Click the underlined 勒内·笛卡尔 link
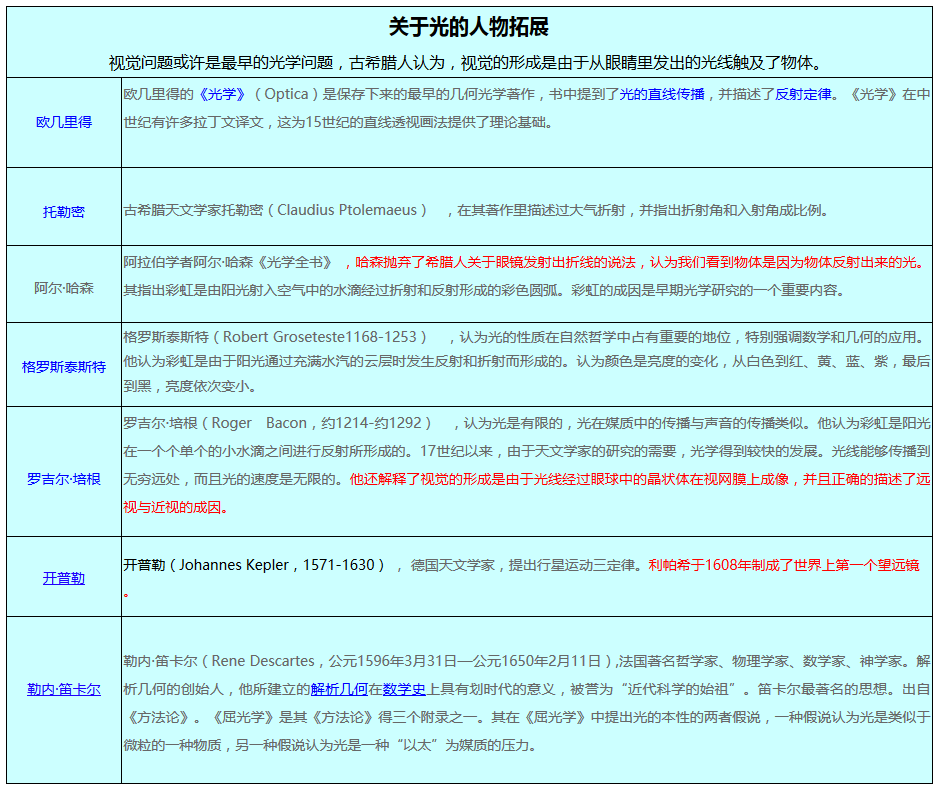The image size is (939, 788). 64,689
